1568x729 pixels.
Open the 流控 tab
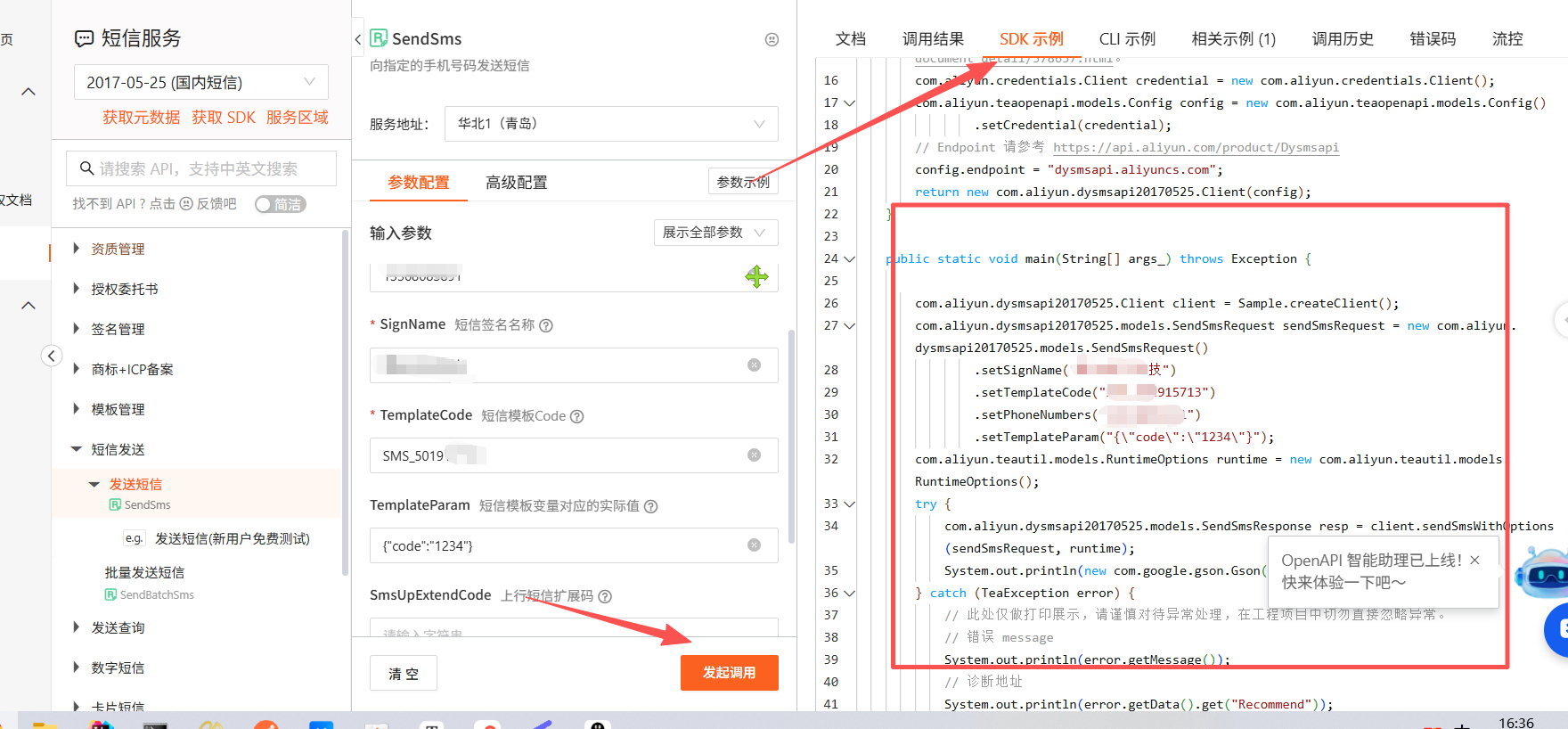[1507, 39]
